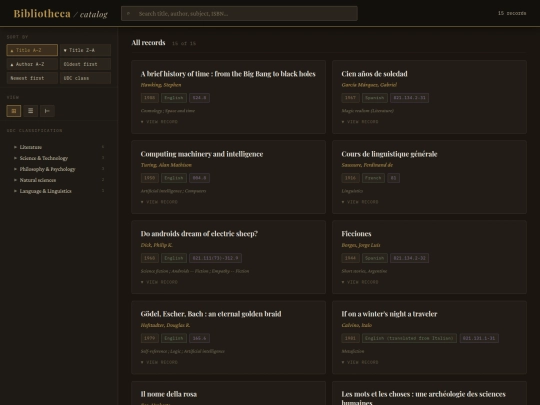Screen dimensions: 540x405
Task: Sort by Author A-Z
Action: coord(32,64)
